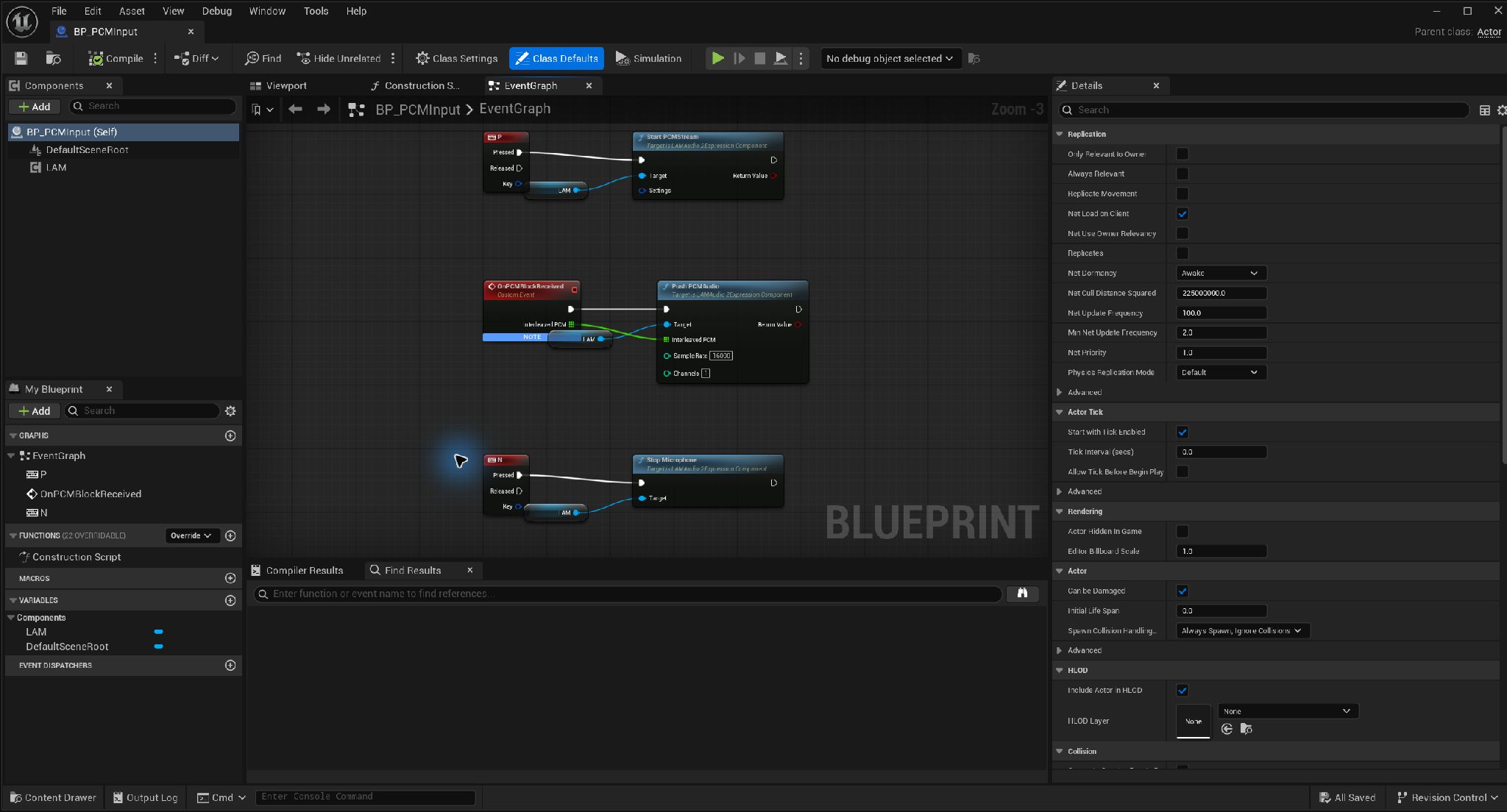The width and height of the screenshot is (1507, 812).
Task: Click the Find magnifier toolbar button
Action: (263, 58)
